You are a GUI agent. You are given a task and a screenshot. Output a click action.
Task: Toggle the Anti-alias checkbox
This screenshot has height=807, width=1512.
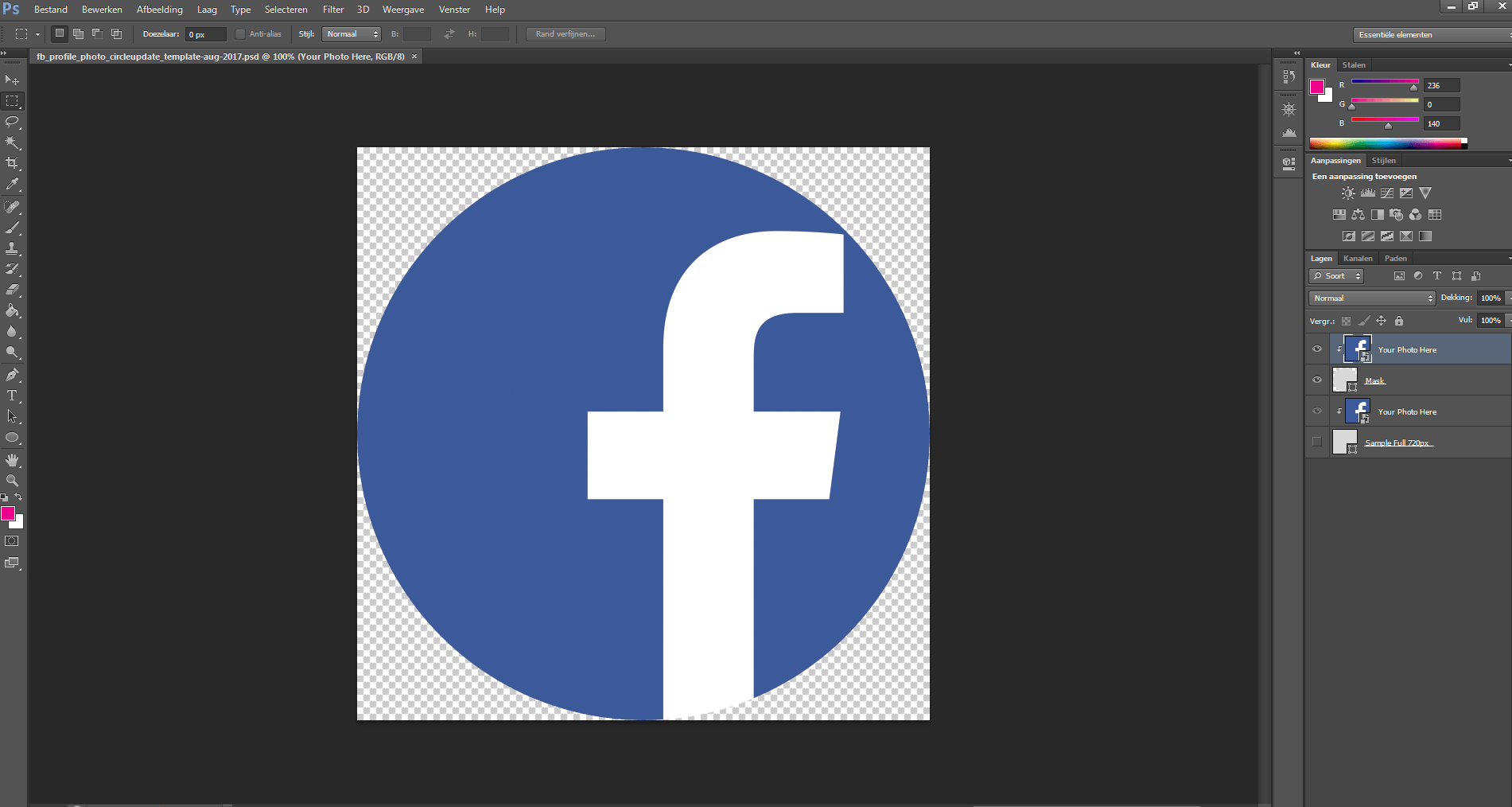pyautogui.click(x=240, y=34)
